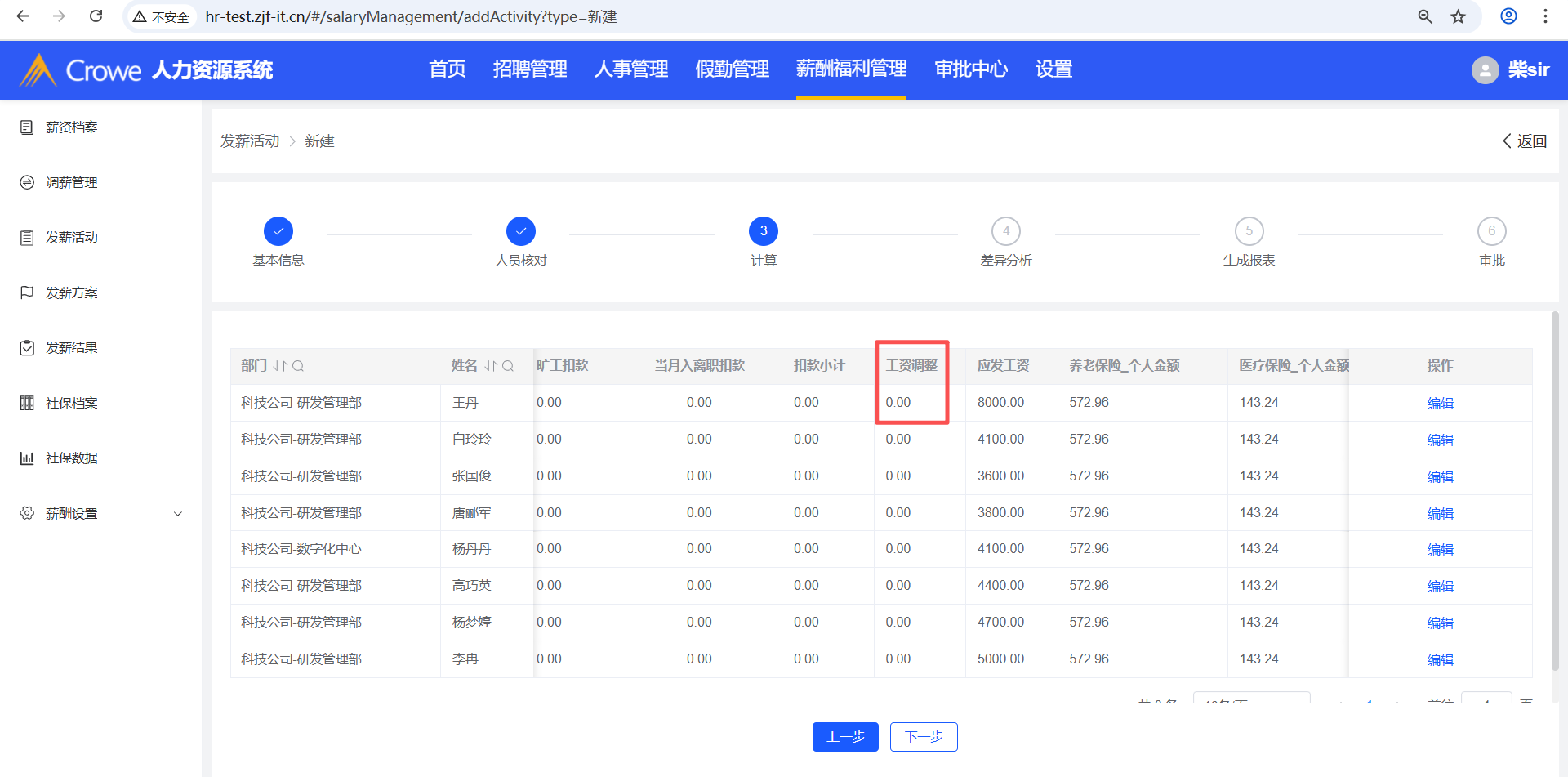This screenshot has width=1568, height=777.
Task: Click the 基本信息 completed step circle
Action: pos(278,231)
